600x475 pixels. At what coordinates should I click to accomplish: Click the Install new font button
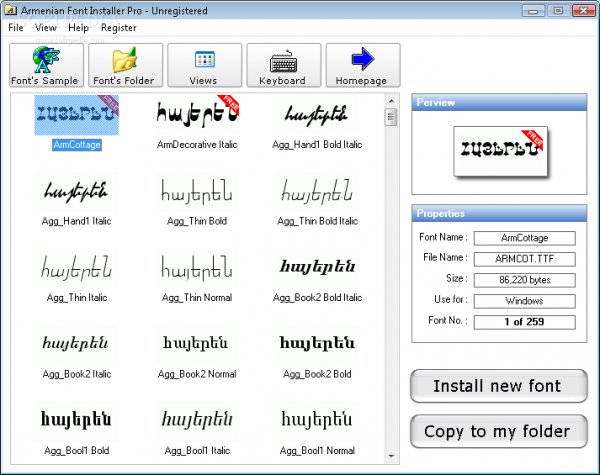499,386
